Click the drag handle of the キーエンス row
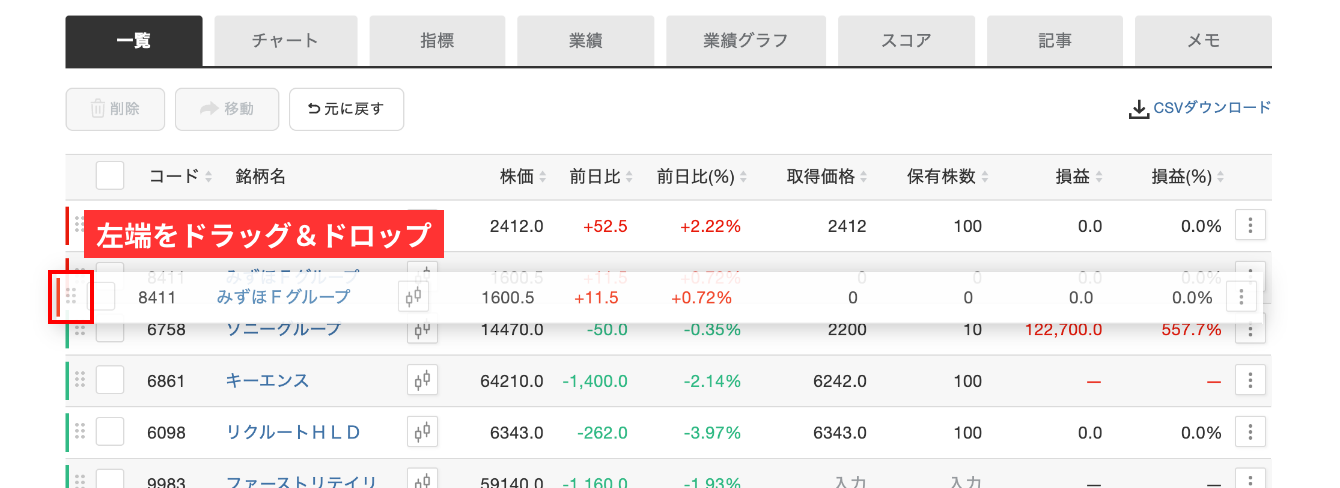The width and height of the screenshot is (1340, 488). [80, 380]
